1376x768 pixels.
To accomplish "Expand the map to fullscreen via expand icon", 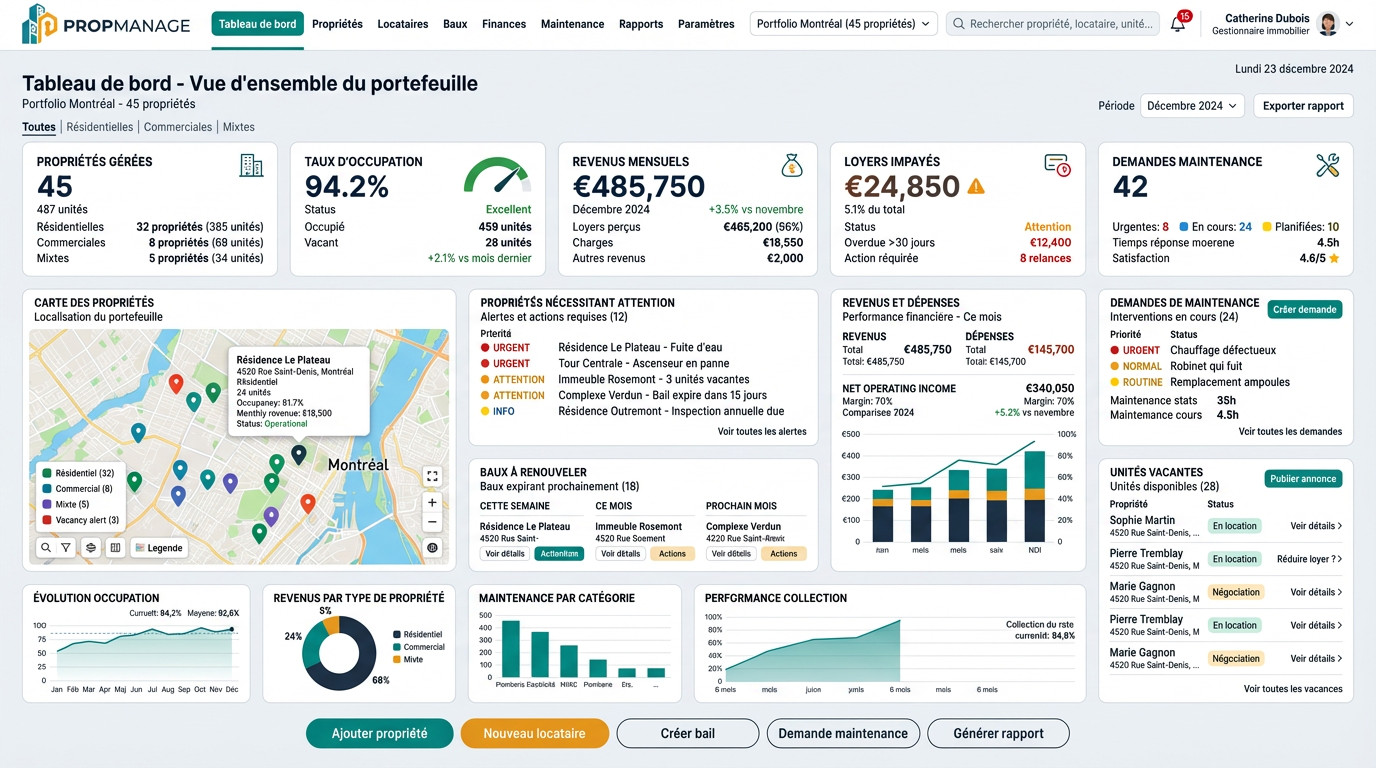I will 432,476.
